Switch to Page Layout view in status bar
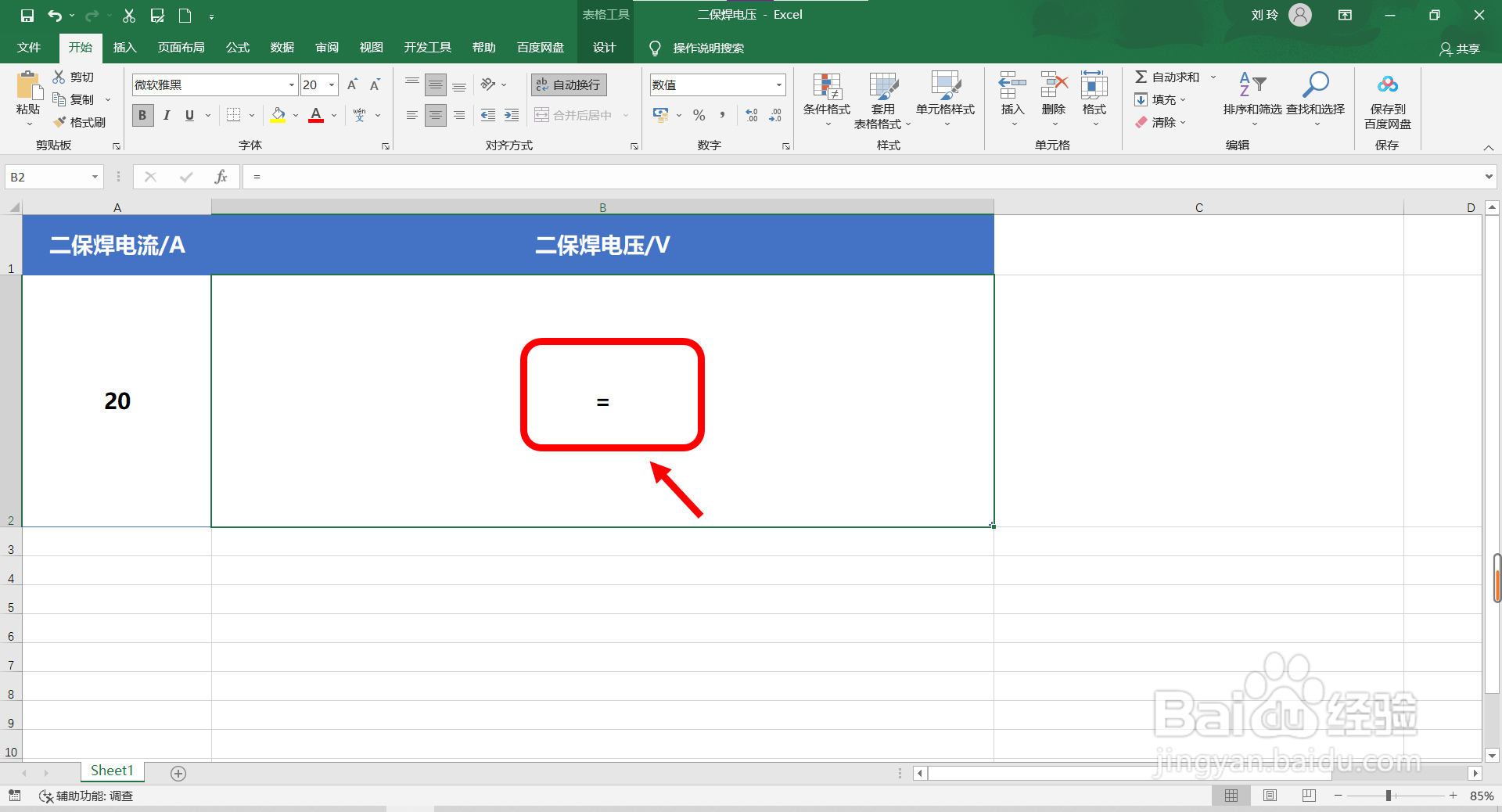 [1270, 796]
